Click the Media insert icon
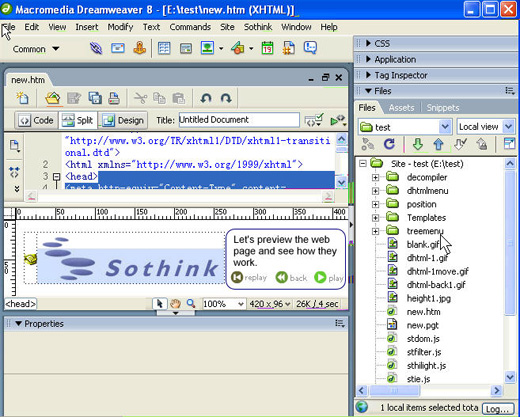 point(238,48)
